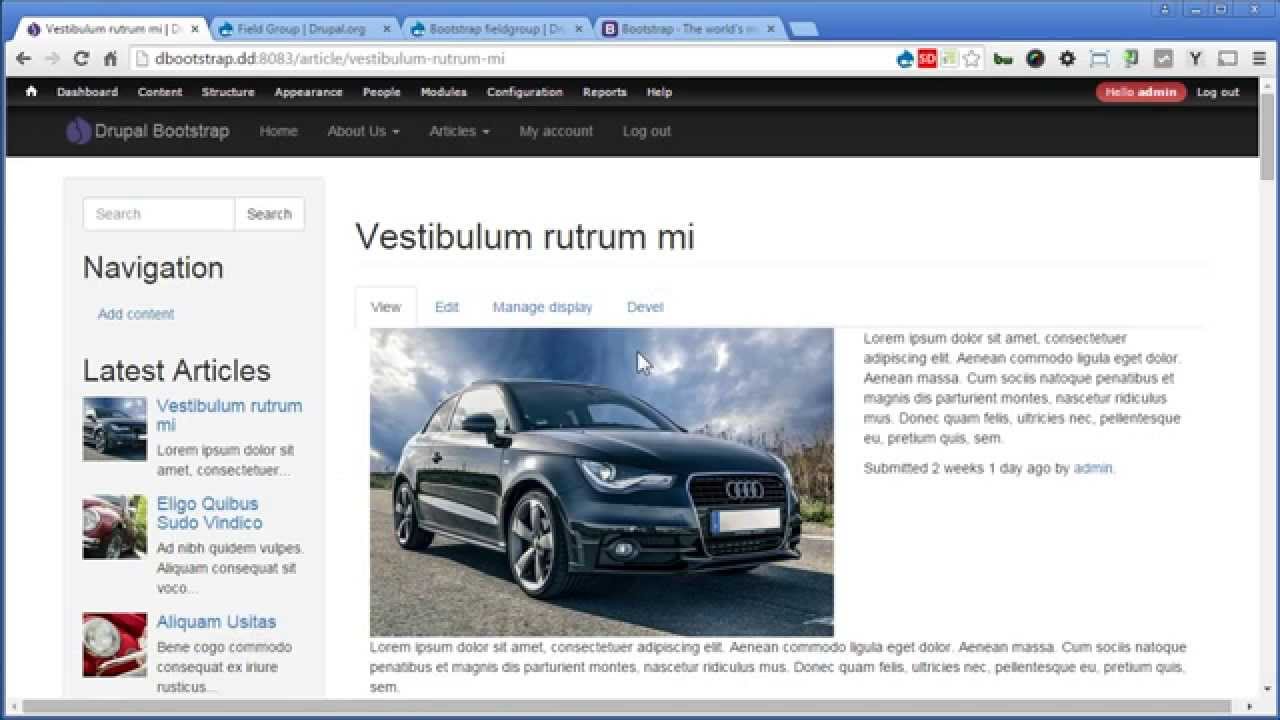Open a new browser tab

click(x=803, y=29)
